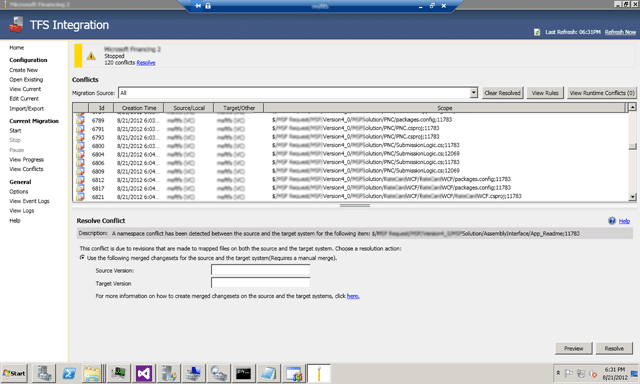This screenshot has width=640, height=384.
Task: Select Create New configuration
Action: point(24,70)
